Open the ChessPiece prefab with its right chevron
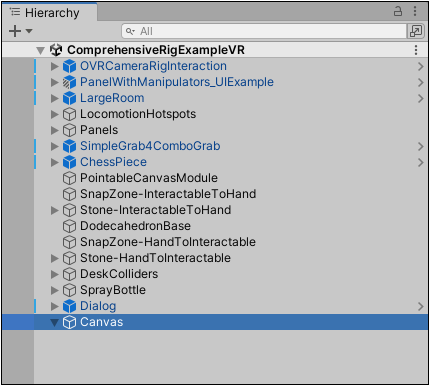This screenshot has height=386, width=430. (x=421, y=162)
